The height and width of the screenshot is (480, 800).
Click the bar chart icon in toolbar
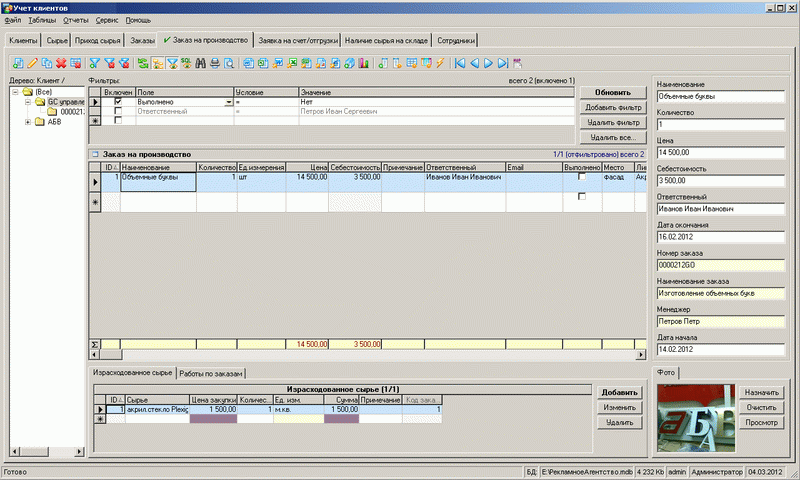(363, 63)
